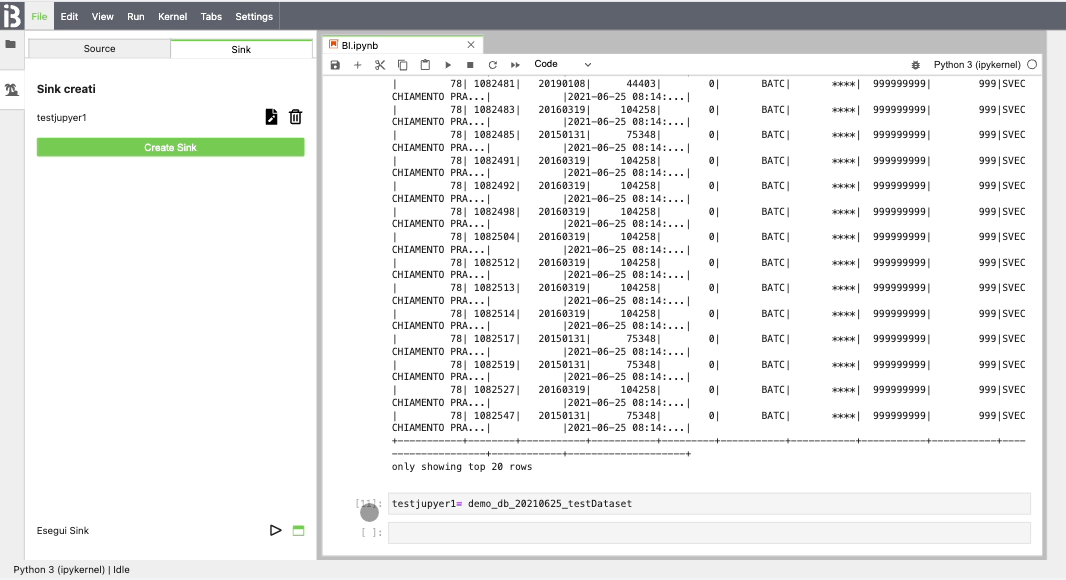
Task: Edit the testjupyer1 sink
Action: tap(270, 116)
